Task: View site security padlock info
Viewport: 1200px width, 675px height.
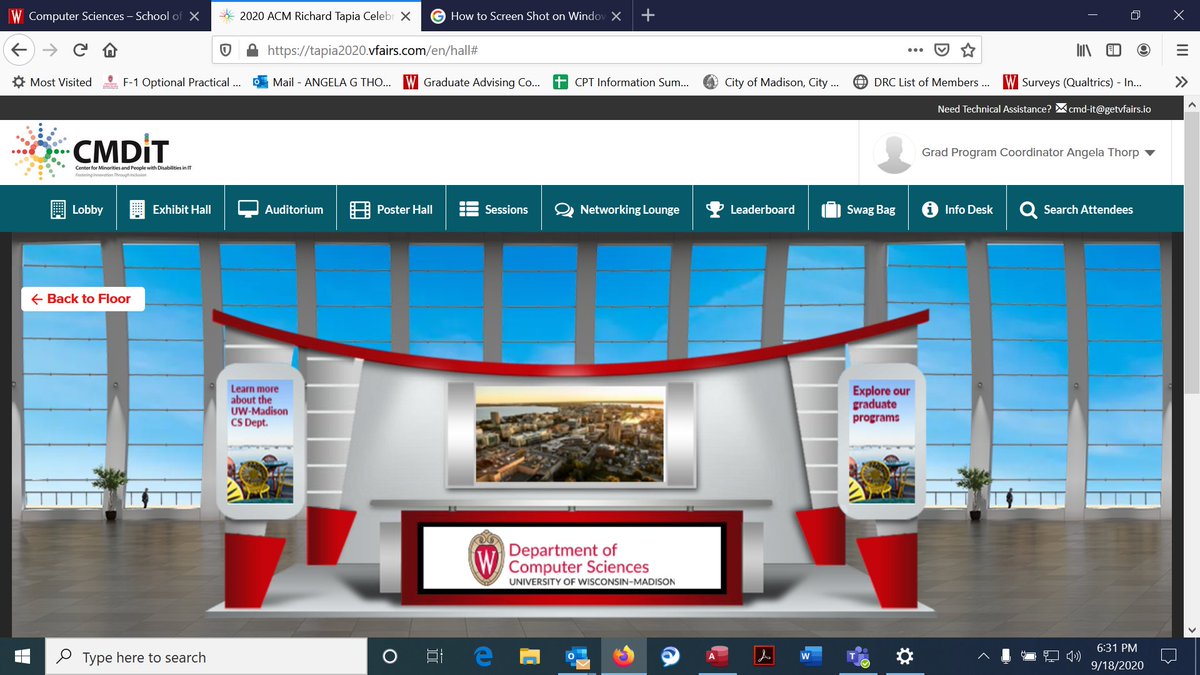Action: click(252, 50)
